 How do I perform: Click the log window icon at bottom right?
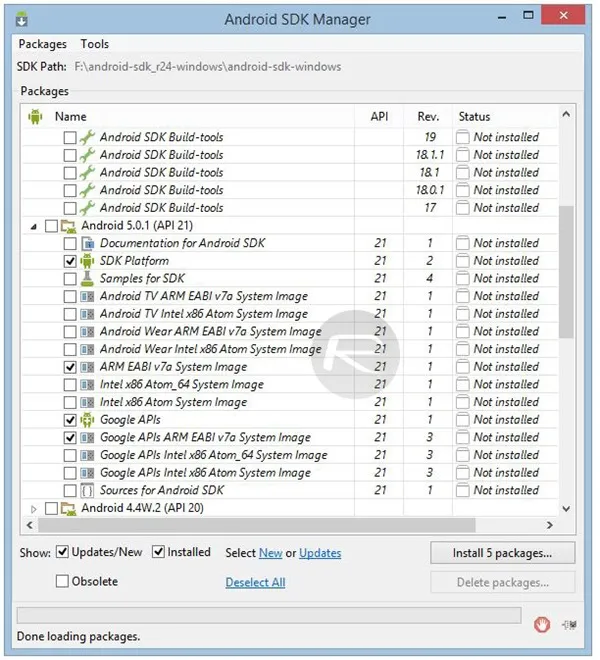tap(569, 624)
